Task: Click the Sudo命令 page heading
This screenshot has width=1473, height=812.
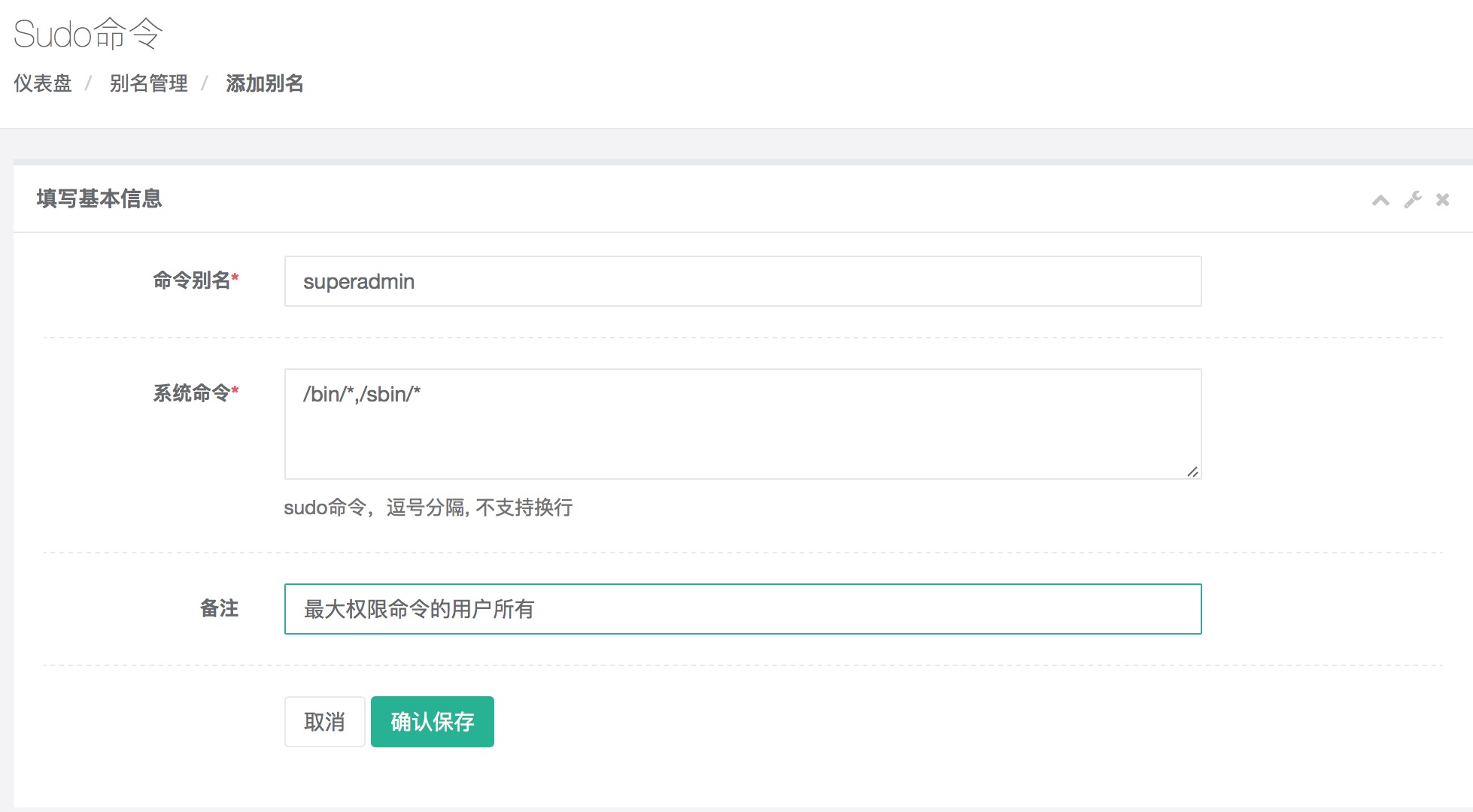Action: 88,34
